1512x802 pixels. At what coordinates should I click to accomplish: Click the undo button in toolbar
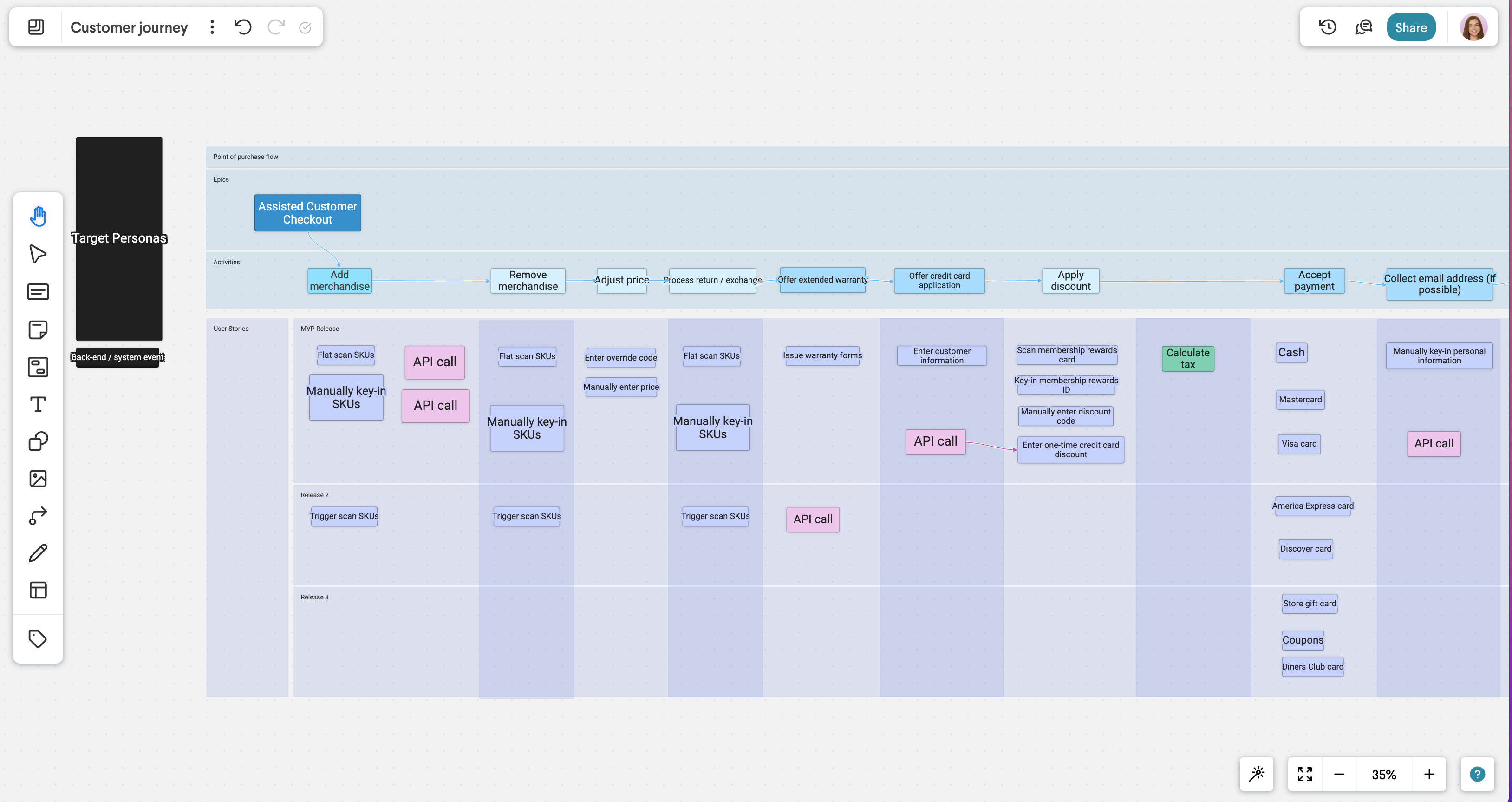coord(243,27)
